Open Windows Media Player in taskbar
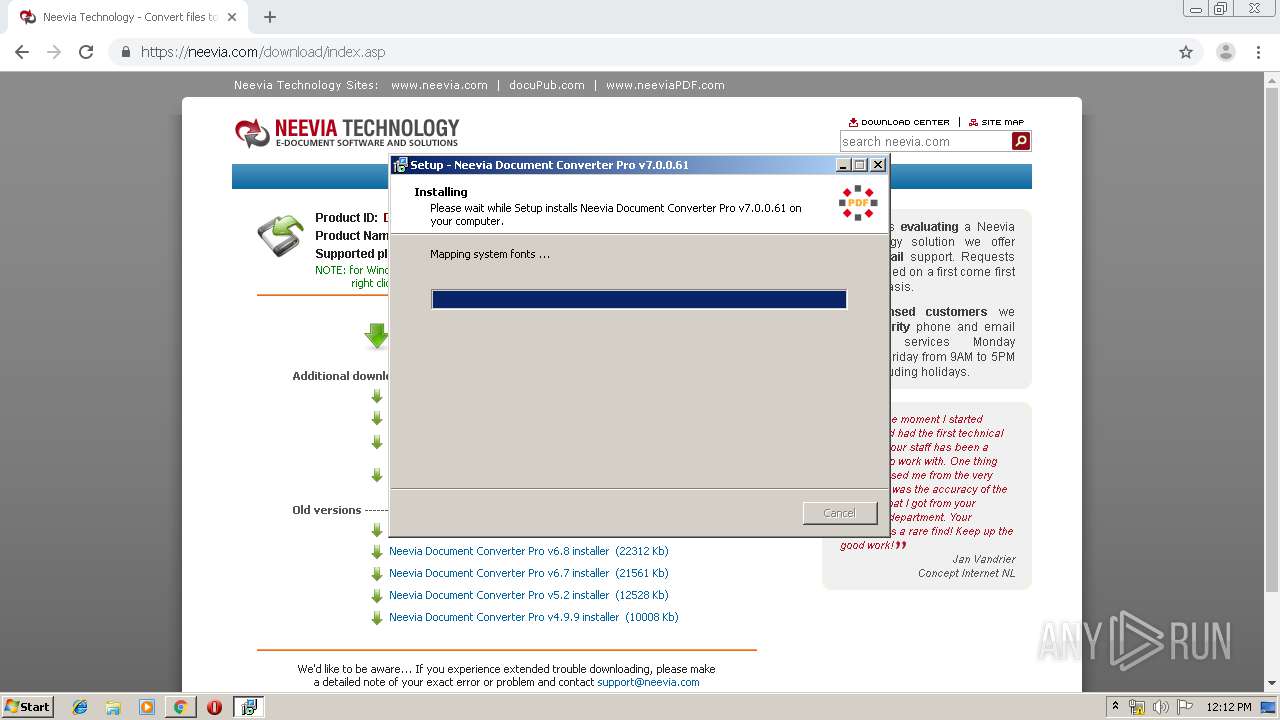Image resolution: width=1280 pixels, height=720 pixels. (147, 707)
